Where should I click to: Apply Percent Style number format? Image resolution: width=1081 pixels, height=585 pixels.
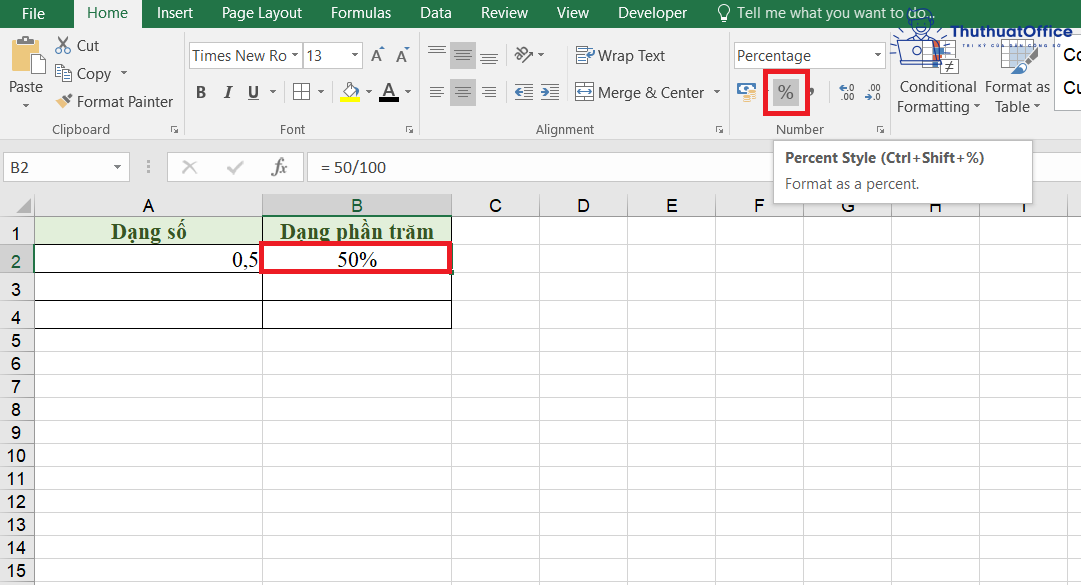786,92
